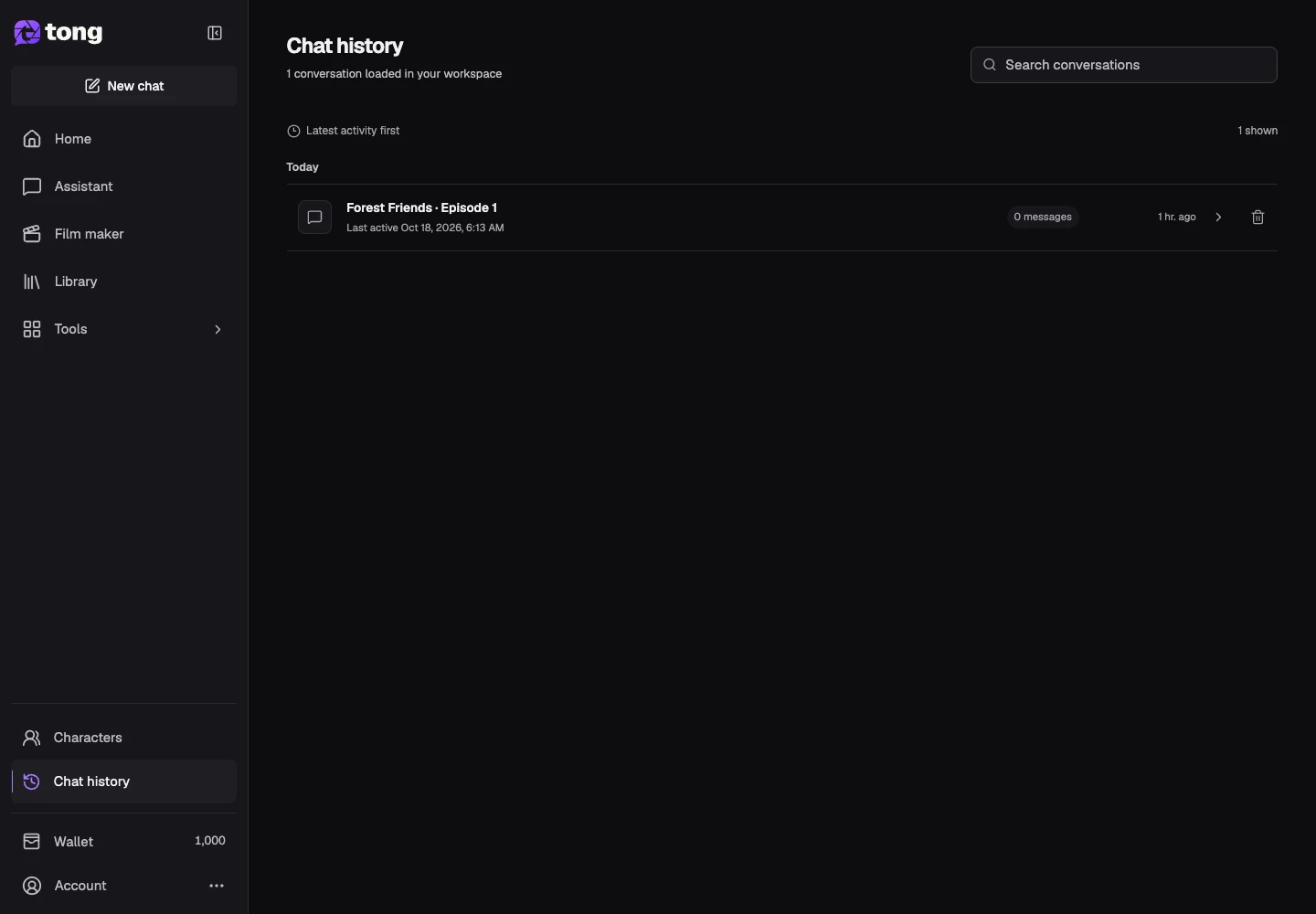Open Account settings
The height and width of the screenshot is (914, 1316).
click(x=123, y=886)
